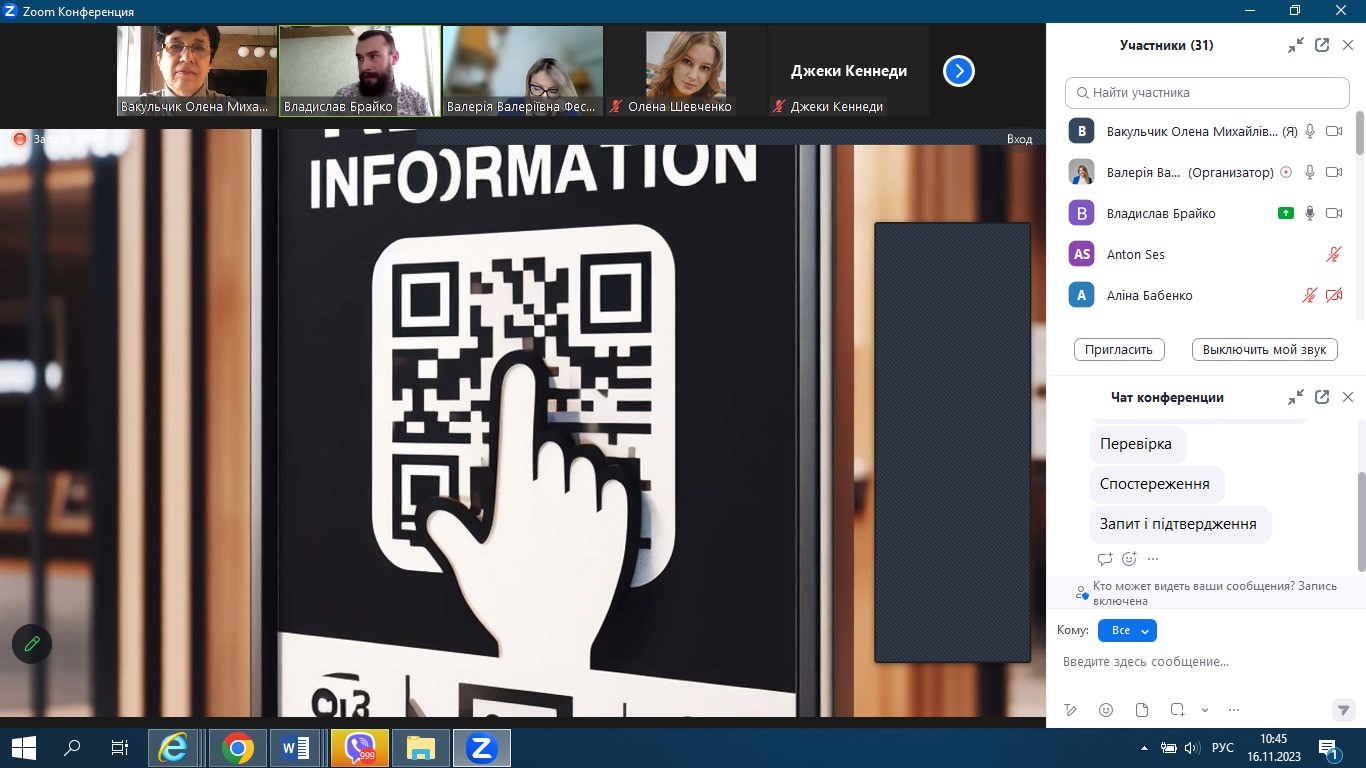Click muted microphone icon for Аліна Бабенко
This screenshot has width=1366, height=768.
[x=1310, y=295]
